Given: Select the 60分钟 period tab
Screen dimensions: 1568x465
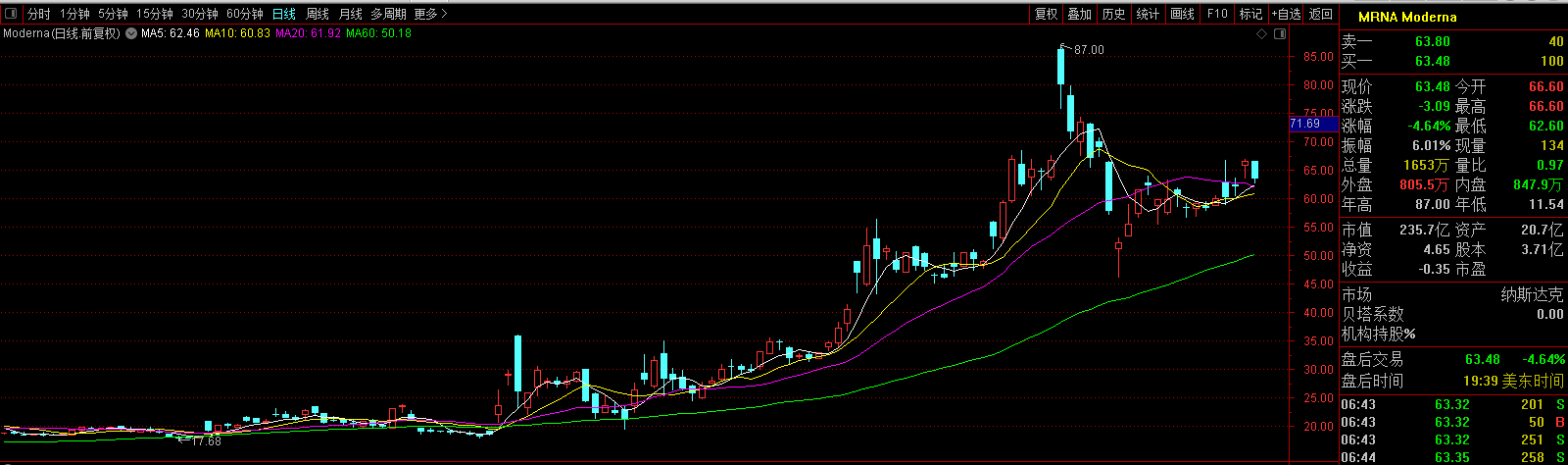Looking at the screenshot, I should click(245, 14).
